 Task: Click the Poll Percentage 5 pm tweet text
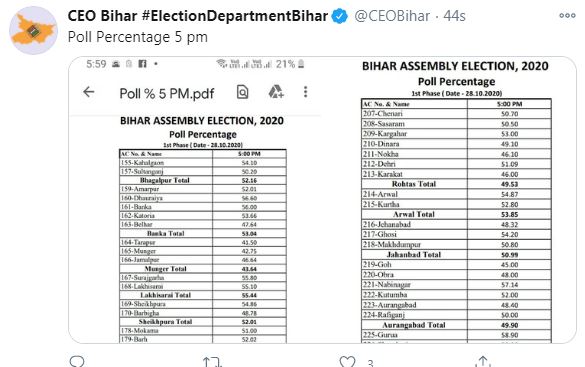pos(138,37)
